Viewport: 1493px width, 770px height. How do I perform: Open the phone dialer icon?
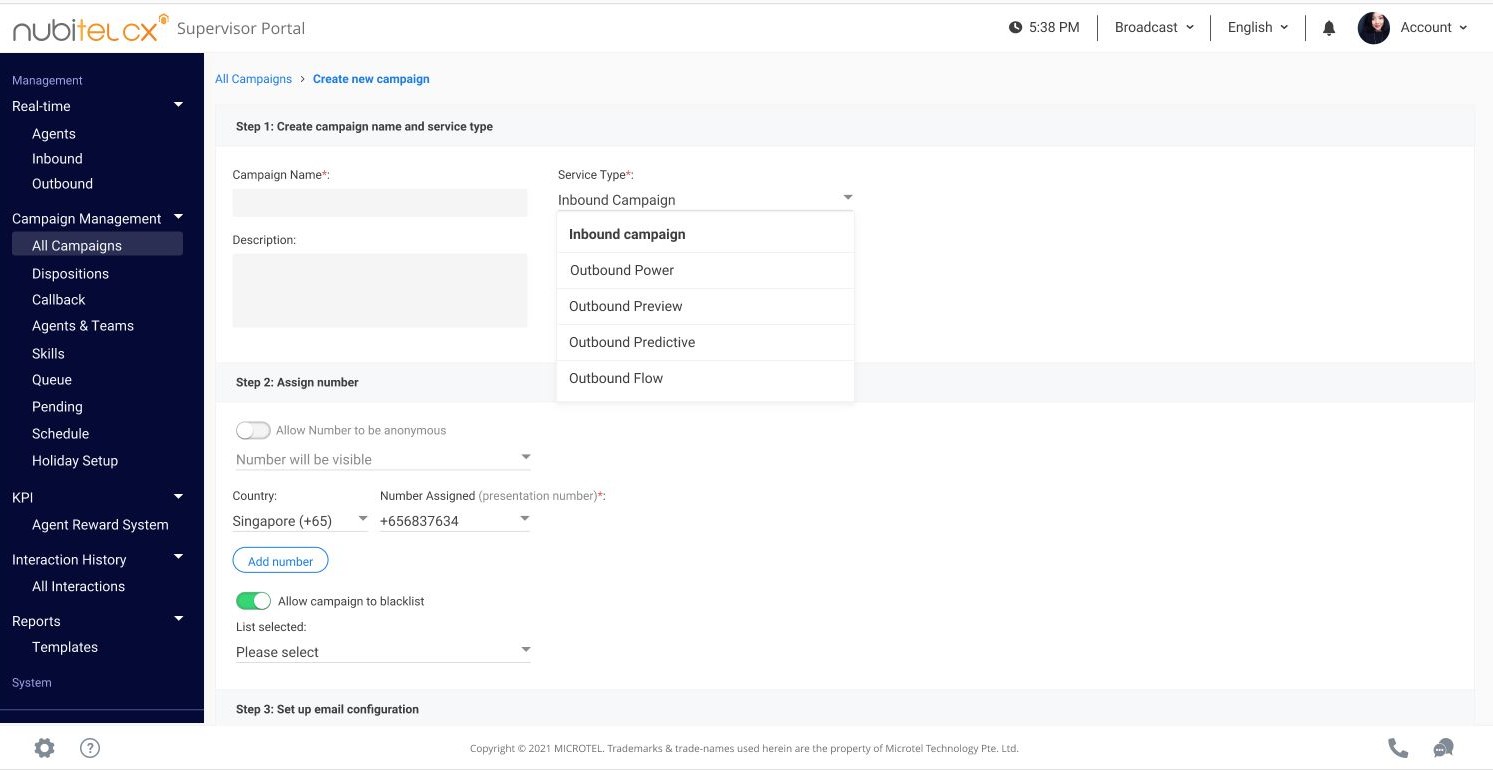1398,747
